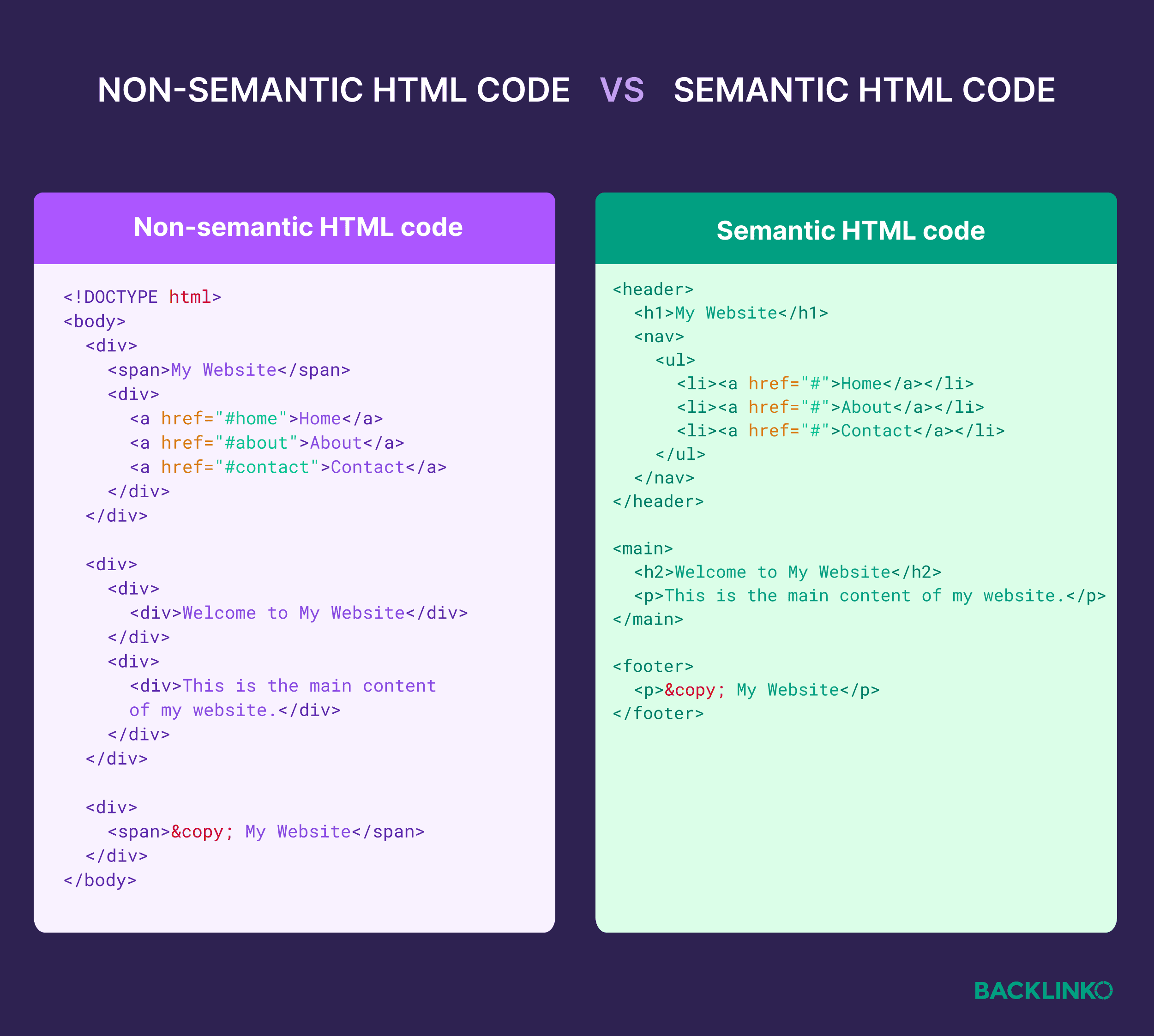Click the '<span>My Website</span>' line
Screen dimensions: 1154x1036
[229, 370]
